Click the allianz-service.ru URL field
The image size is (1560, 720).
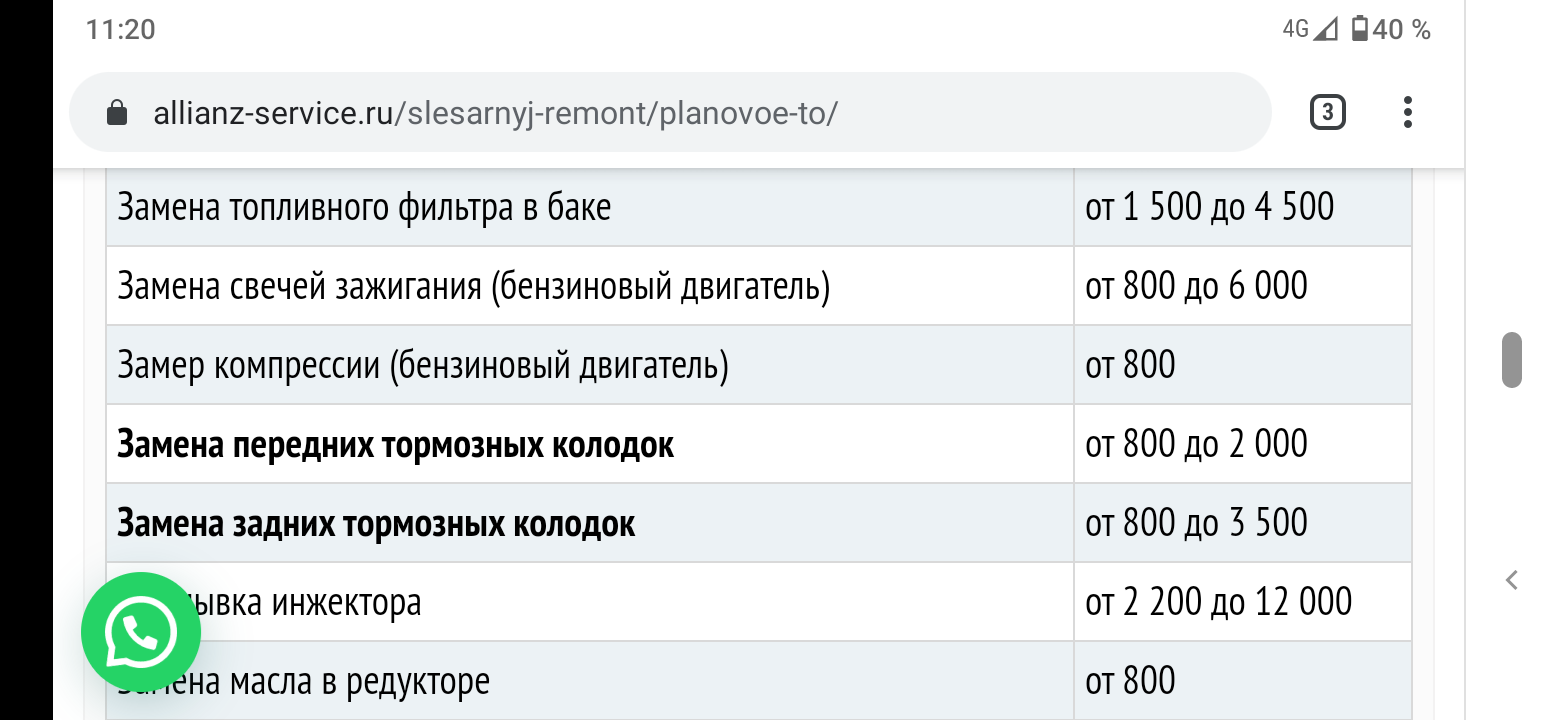(670, 112)
